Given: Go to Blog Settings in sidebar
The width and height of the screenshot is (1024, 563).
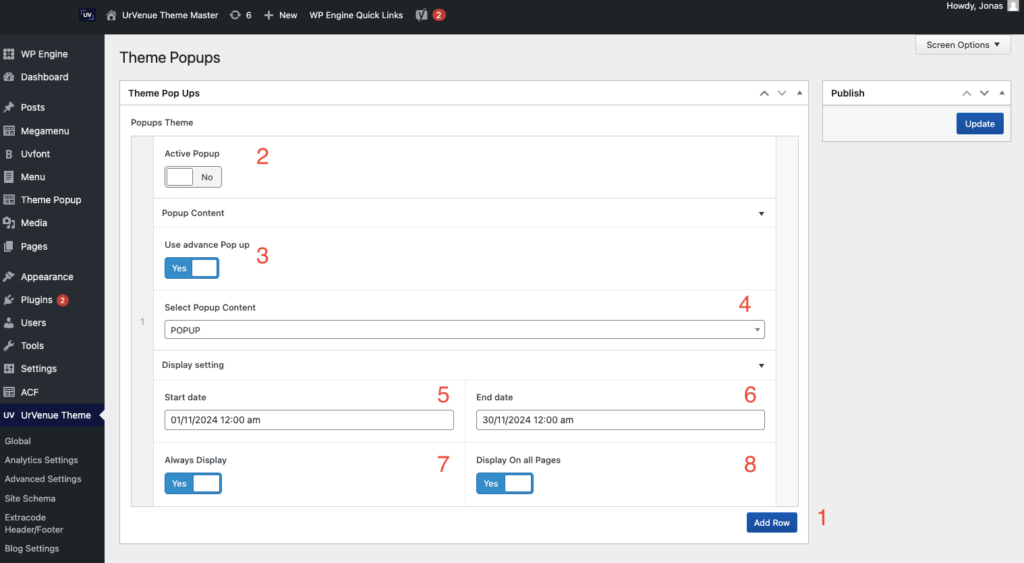Looking at the screenshot, I should click(32, 548).
